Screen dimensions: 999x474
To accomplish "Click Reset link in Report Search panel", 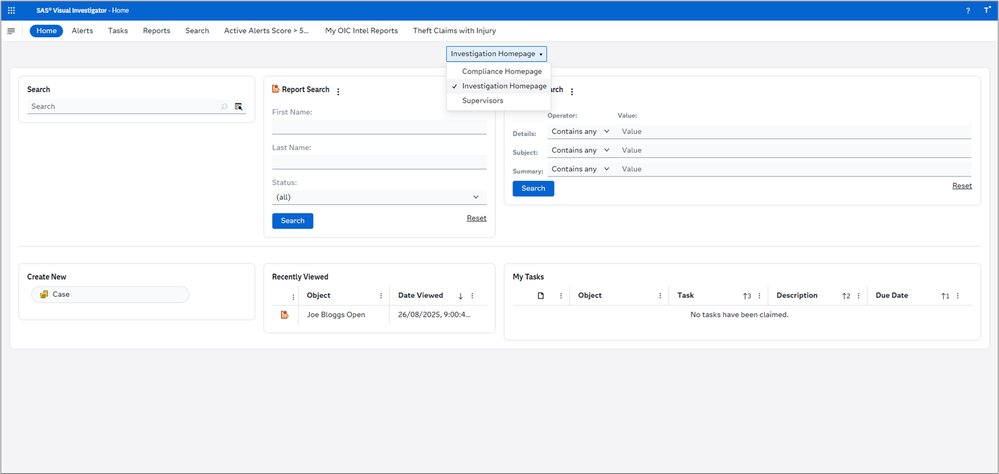I will (x=477, y=218).
